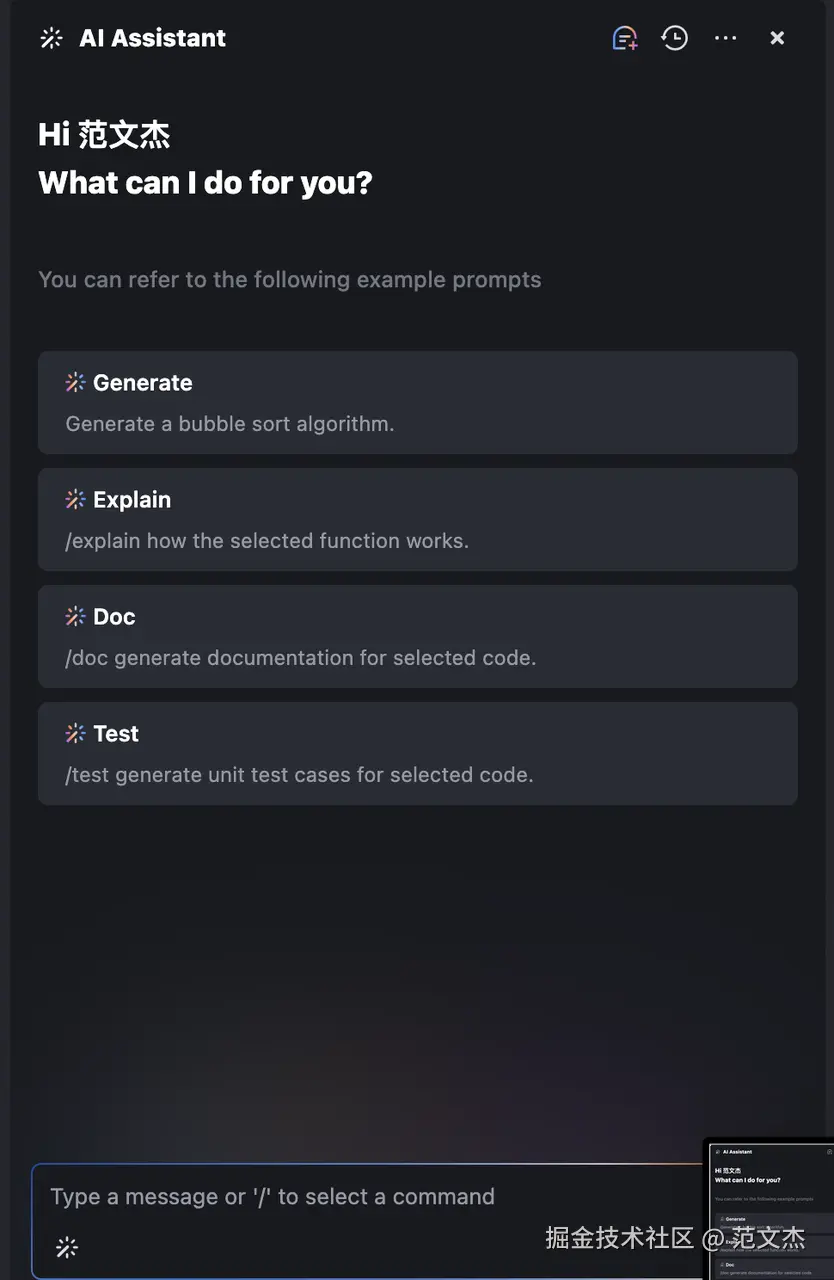Start a new chat session
834x1280 pixels.
point(625,38)
